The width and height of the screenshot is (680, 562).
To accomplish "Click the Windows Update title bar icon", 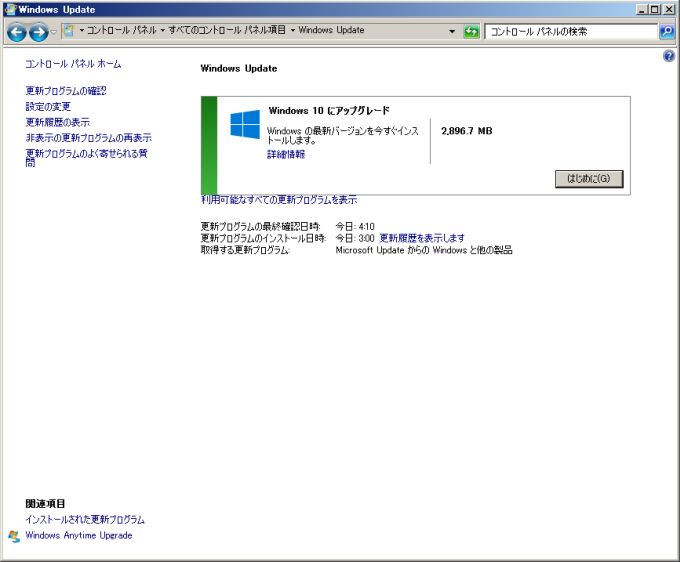I will (10, 9).
